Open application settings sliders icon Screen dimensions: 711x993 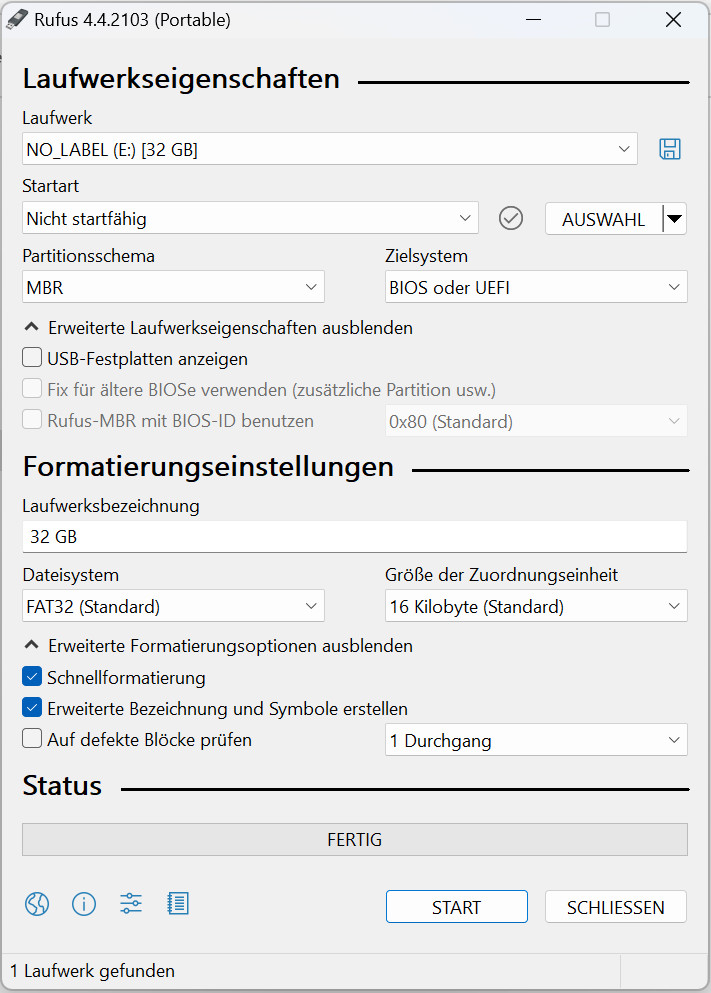click(x=131, y=904)
